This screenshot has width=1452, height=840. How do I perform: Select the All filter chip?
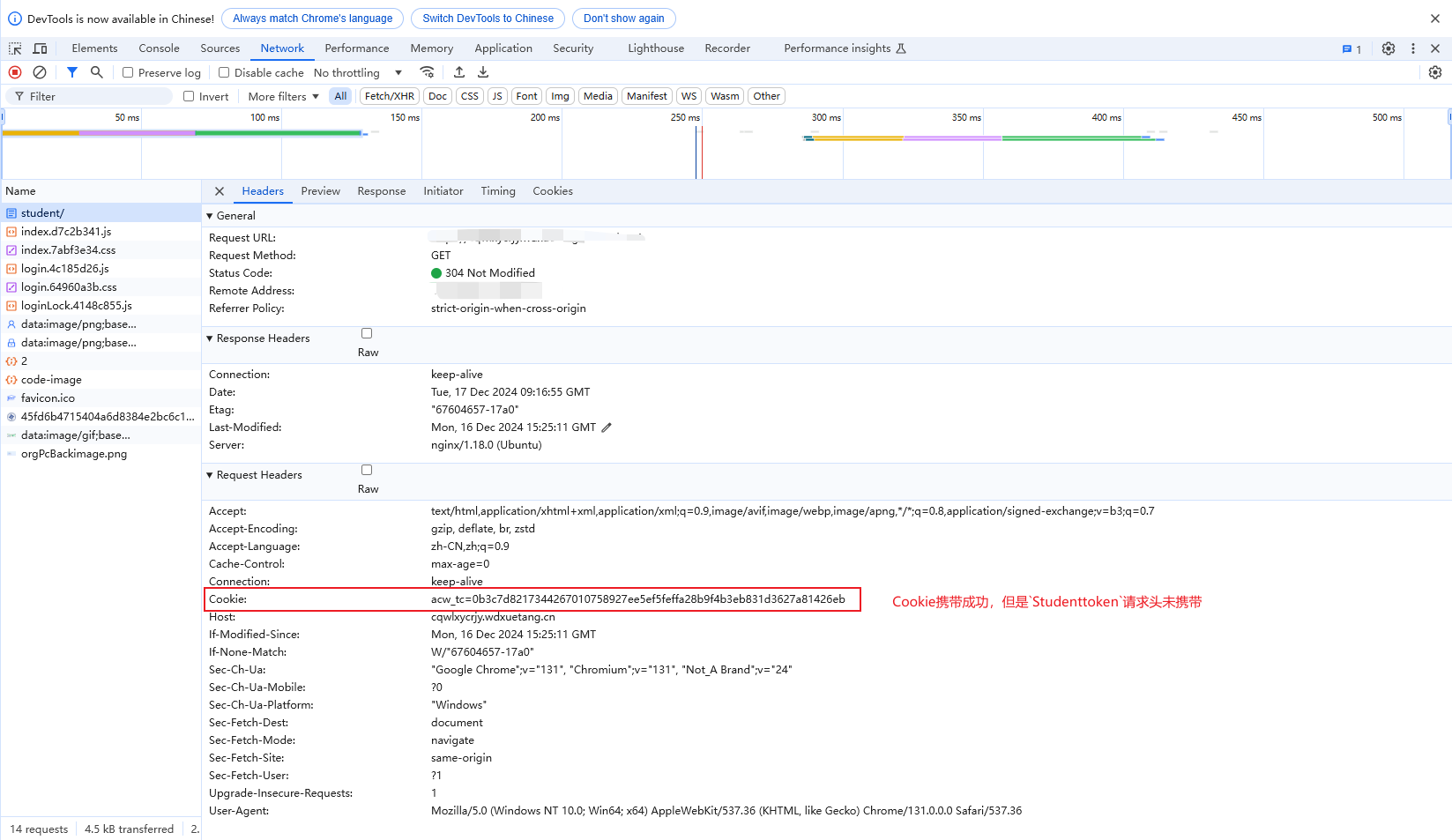click(340, 96)
